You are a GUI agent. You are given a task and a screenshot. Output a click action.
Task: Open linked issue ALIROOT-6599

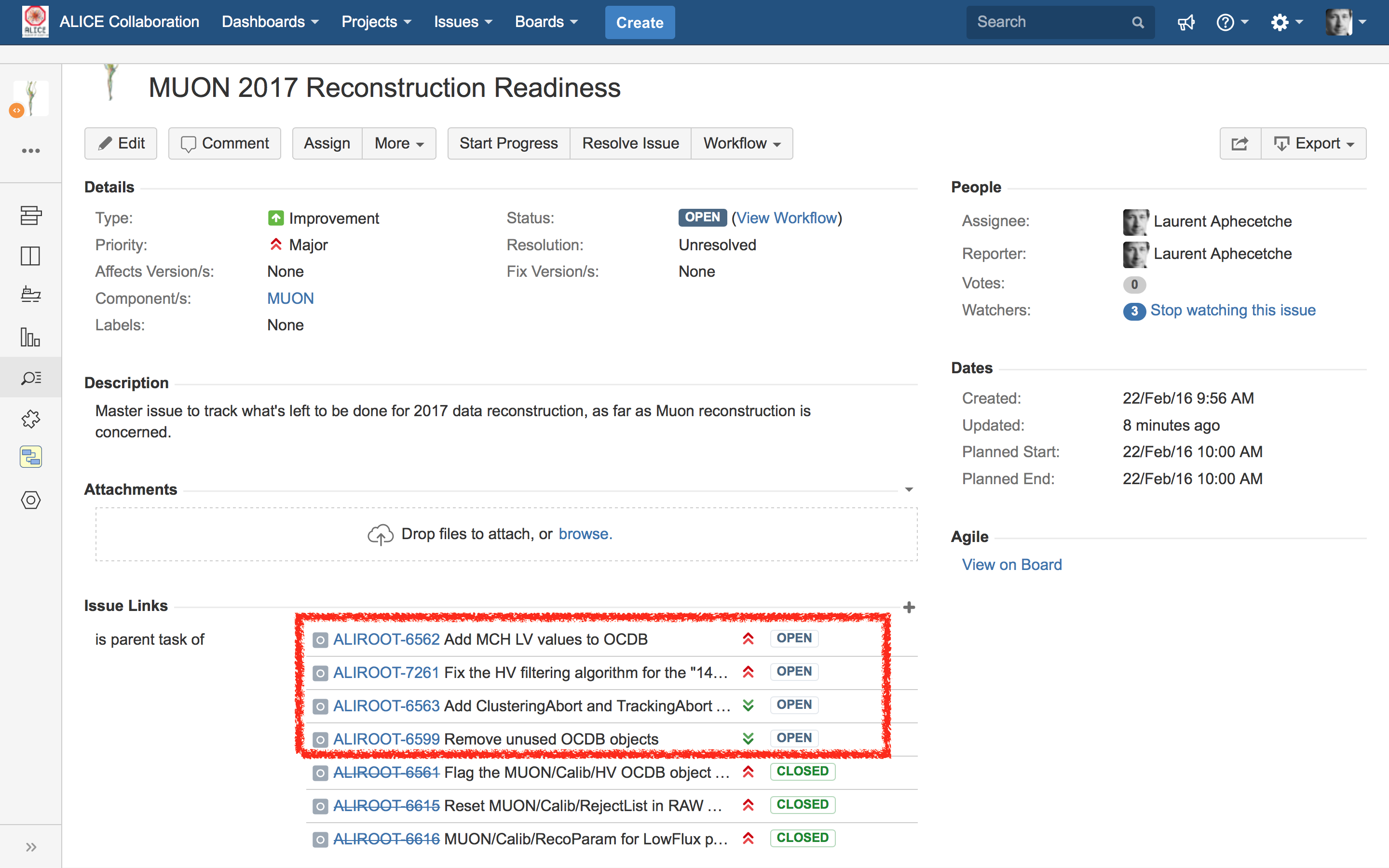[386, 739]
